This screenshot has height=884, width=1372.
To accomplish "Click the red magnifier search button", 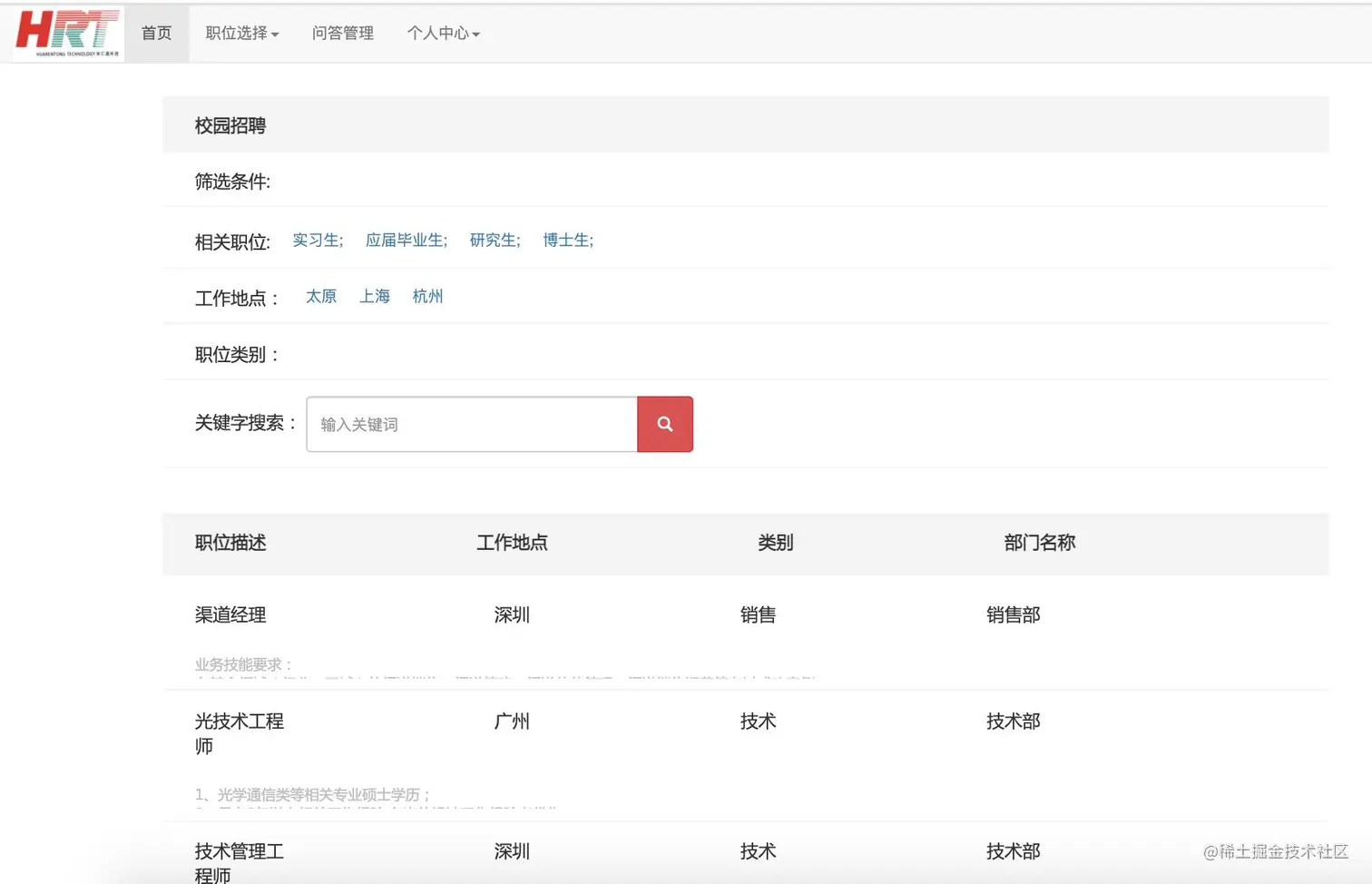I will click(665, 424).
